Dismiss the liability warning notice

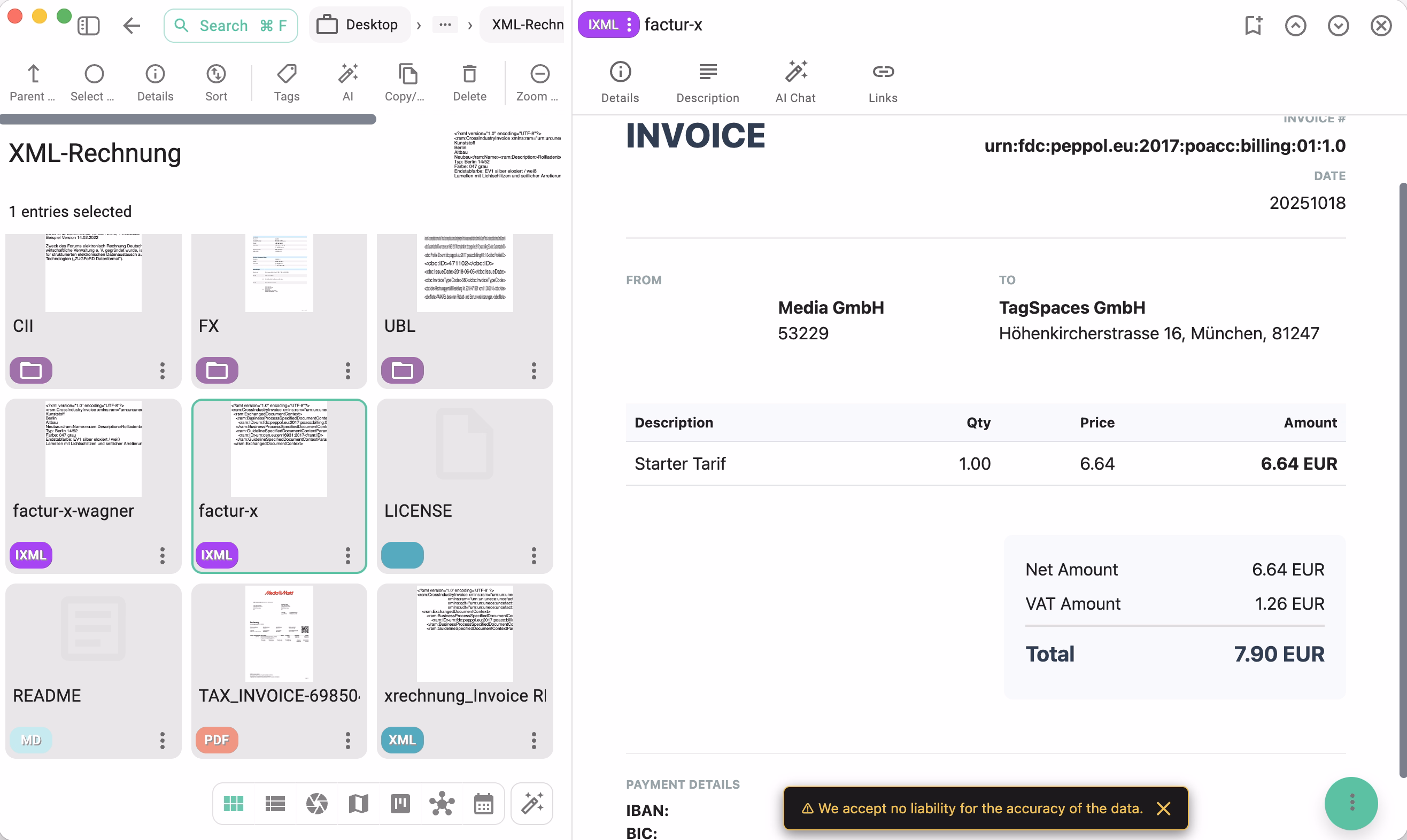coord(1164,808)
